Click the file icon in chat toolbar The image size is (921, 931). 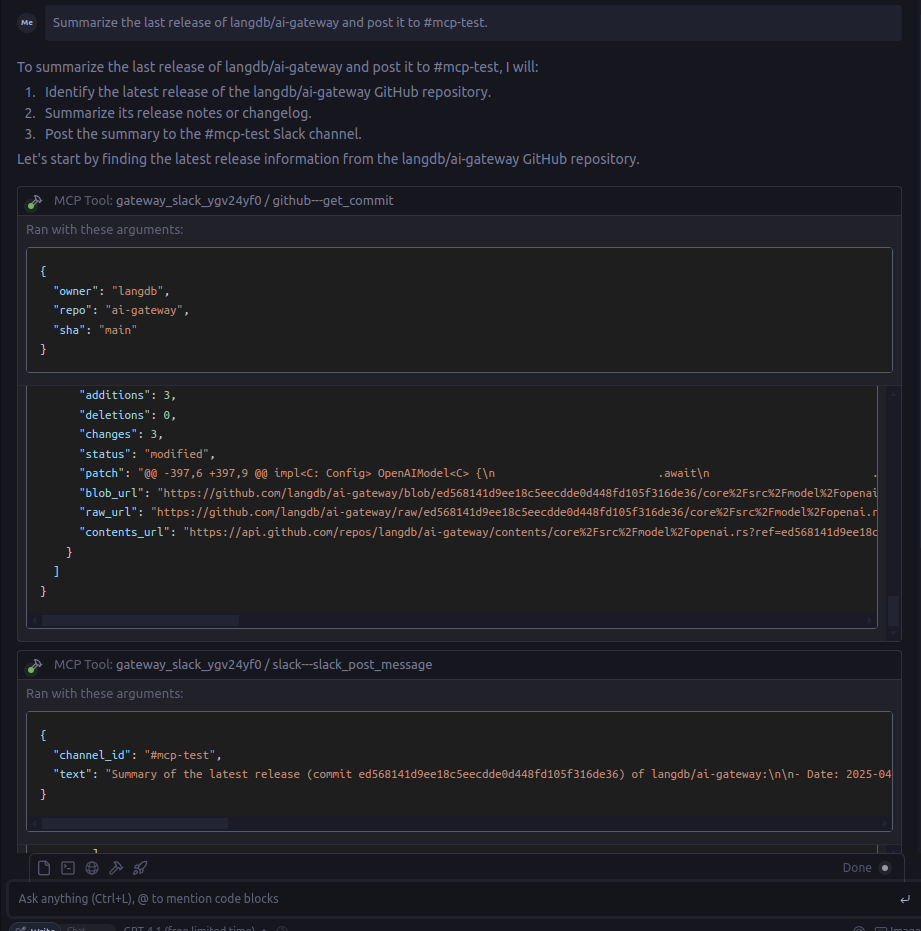click(43, 868)
